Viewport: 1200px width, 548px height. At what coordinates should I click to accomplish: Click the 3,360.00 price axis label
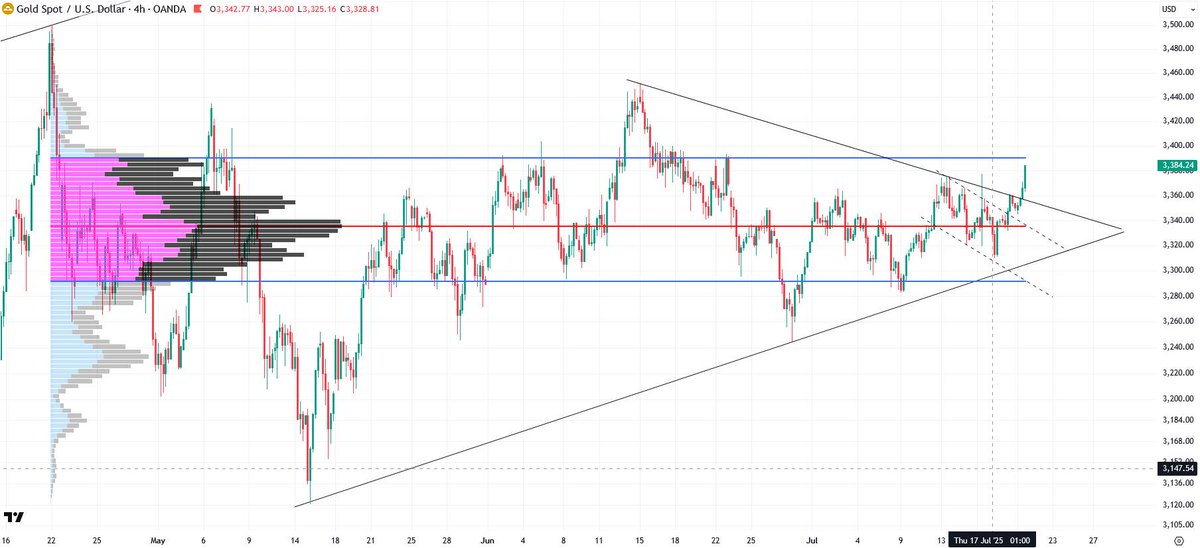pos(1176,195)
